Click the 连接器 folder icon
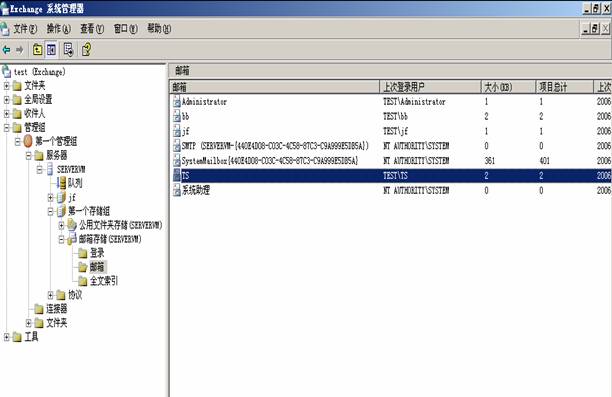 (39, 309)
